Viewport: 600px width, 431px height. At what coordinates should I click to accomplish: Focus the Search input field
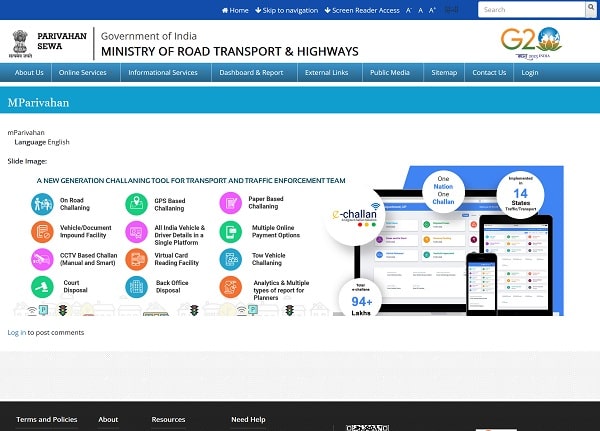(532, 10)
